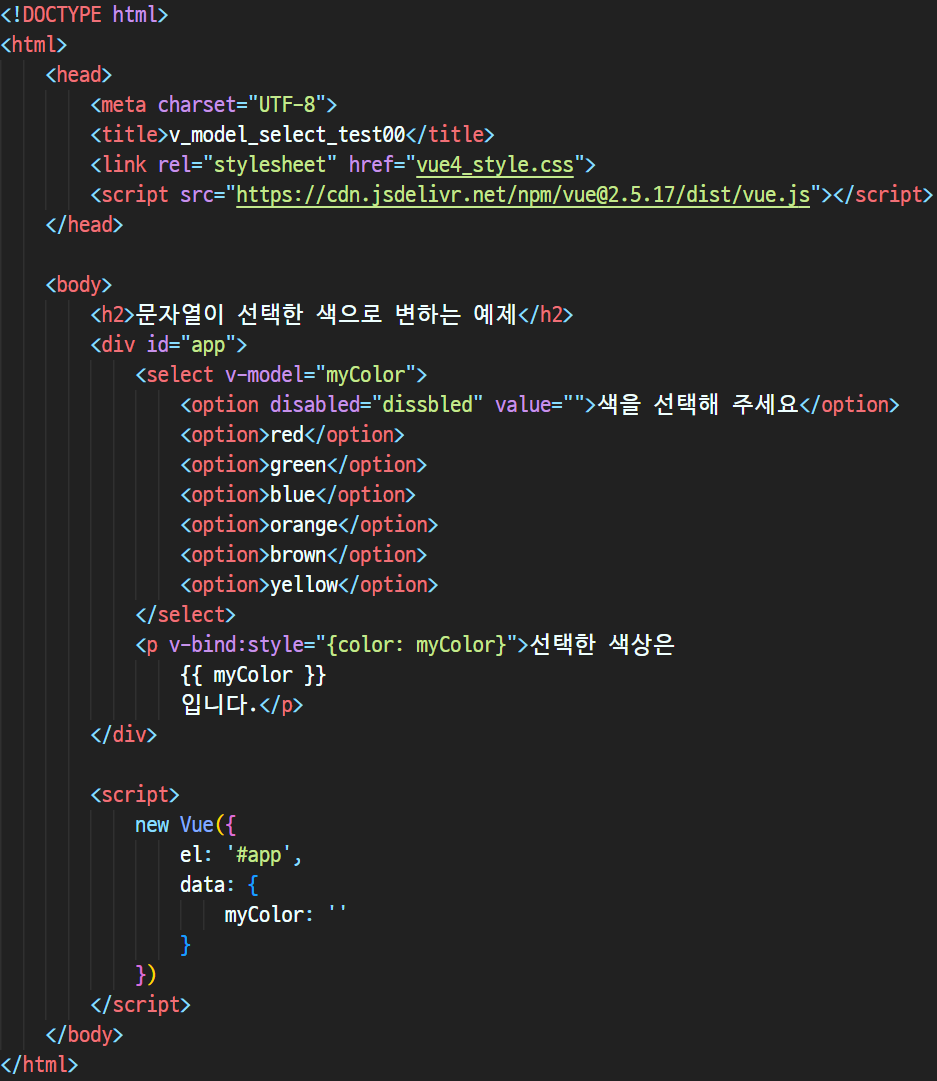Click the word blue in option

click(x=292, y=495)
